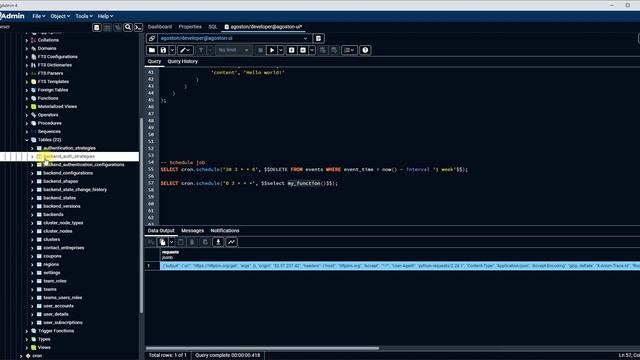Select the backend_state_change_history table

point(75,190)
